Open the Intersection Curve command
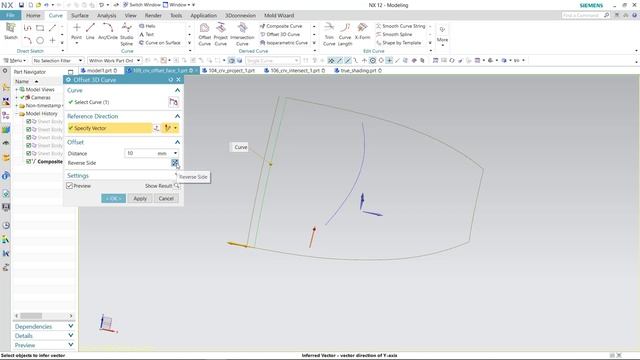Image resolution: width=640 pixels, height=360 pixels. 242,34
